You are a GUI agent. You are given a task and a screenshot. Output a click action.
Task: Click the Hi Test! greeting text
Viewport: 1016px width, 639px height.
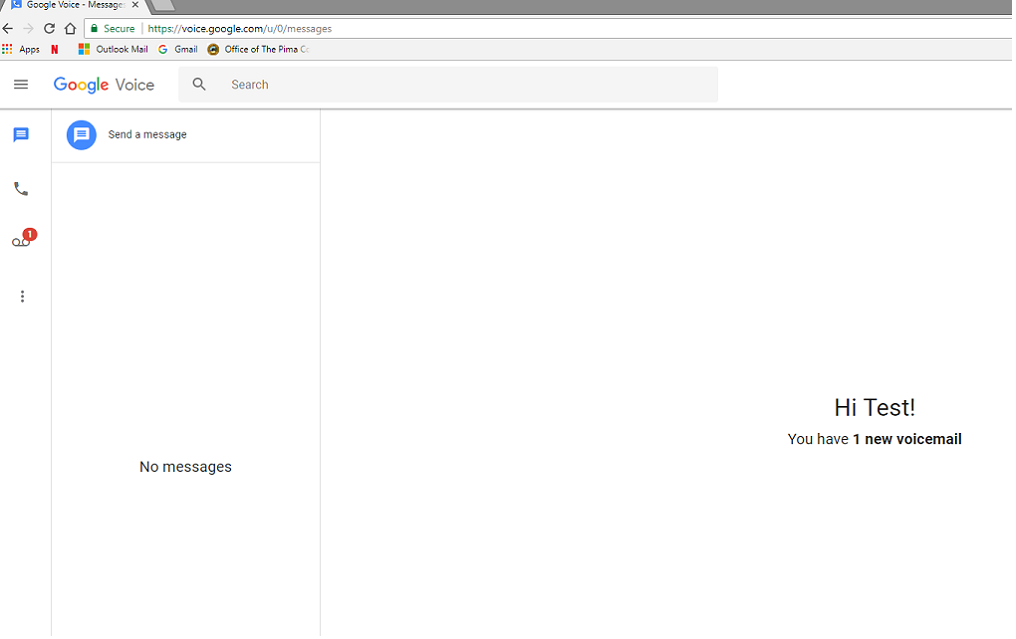point(875,408)
